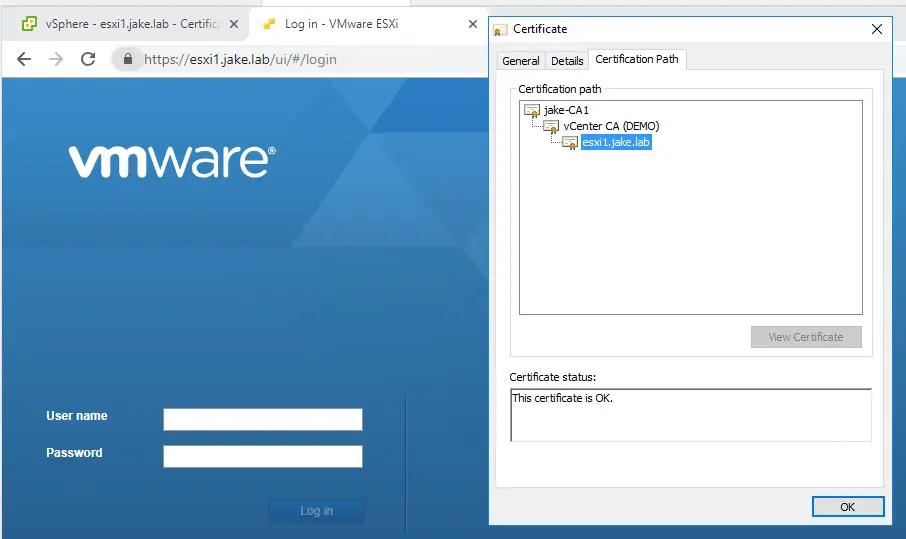The image size is (906, 539).
Task: Click the Log in button
Action: click(317, 511)
